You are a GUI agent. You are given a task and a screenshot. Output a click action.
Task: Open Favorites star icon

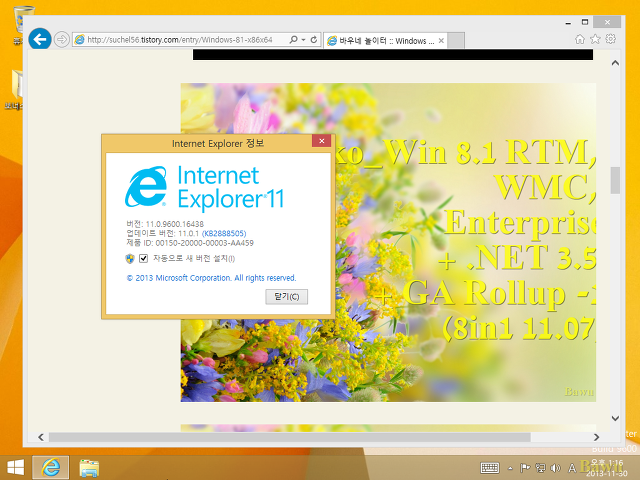click(595, 39)
